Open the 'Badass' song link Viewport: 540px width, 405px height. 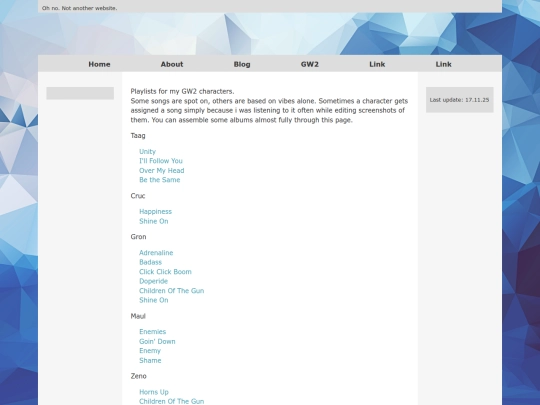[x=150, y=262]
